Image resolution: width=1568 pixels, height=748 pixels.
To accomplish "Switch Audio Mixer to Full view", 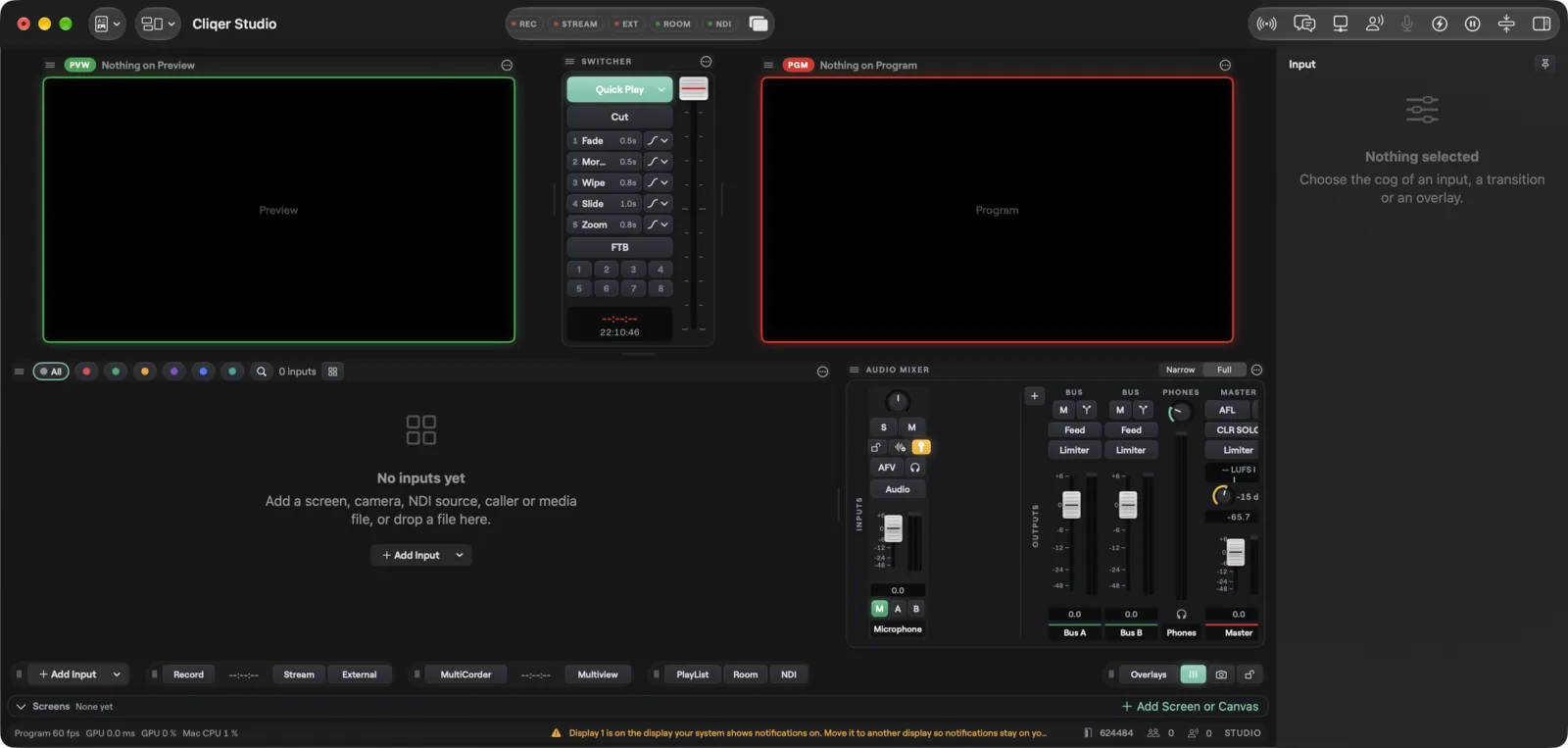I will (x=1224, y=370).
